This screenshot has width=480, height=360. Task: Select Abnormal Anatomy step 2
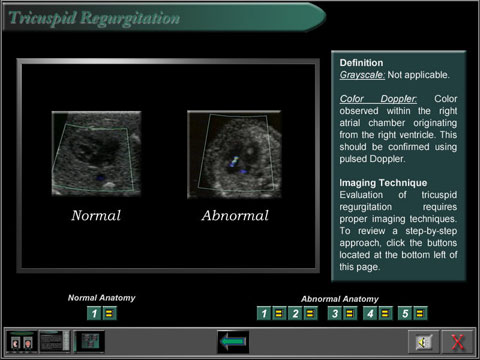click(x=295, y=313)
